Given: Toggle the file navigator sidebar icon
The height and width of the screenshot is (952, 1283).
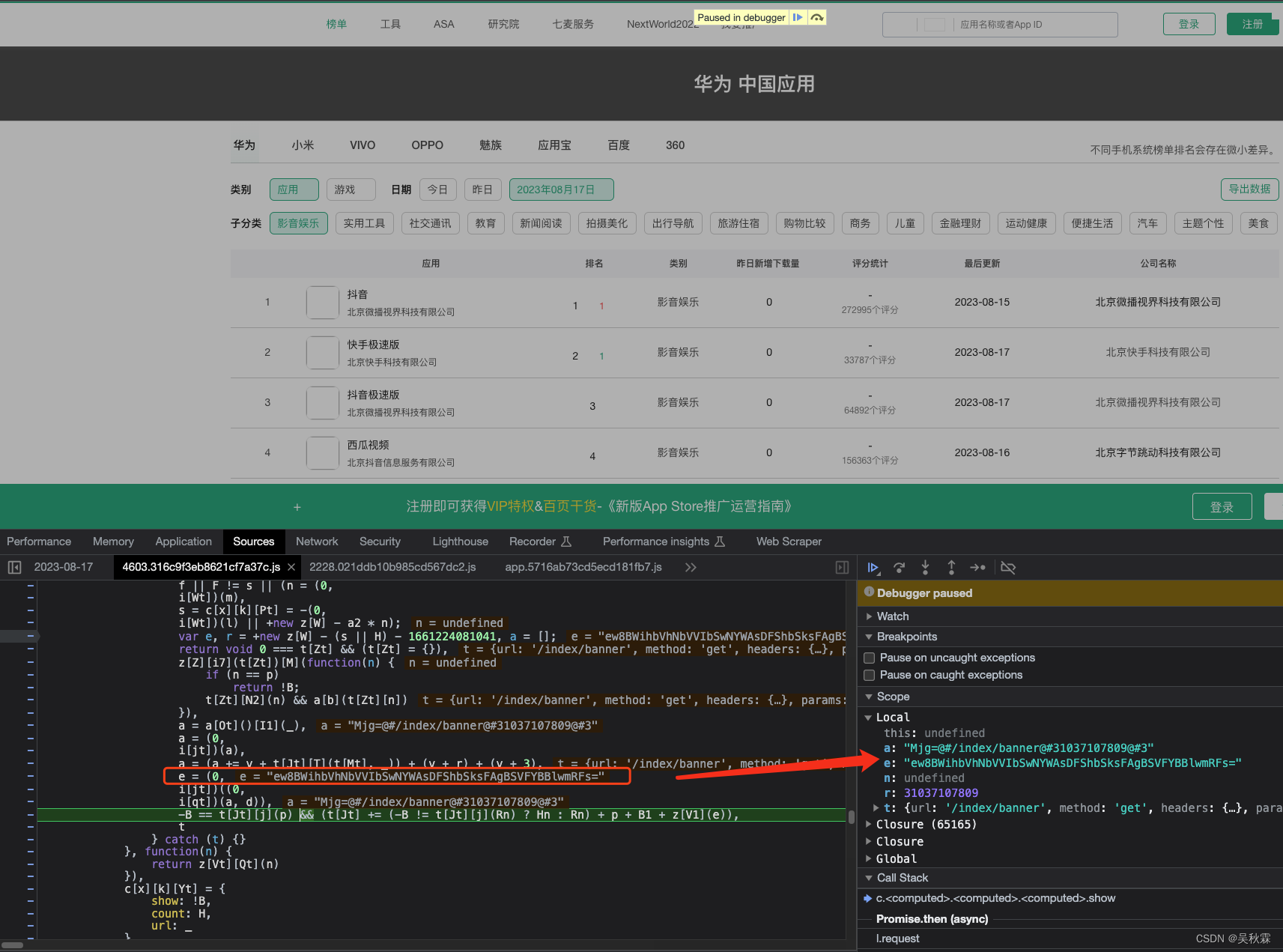Looking at the screenshot, I should pos(14,567).
